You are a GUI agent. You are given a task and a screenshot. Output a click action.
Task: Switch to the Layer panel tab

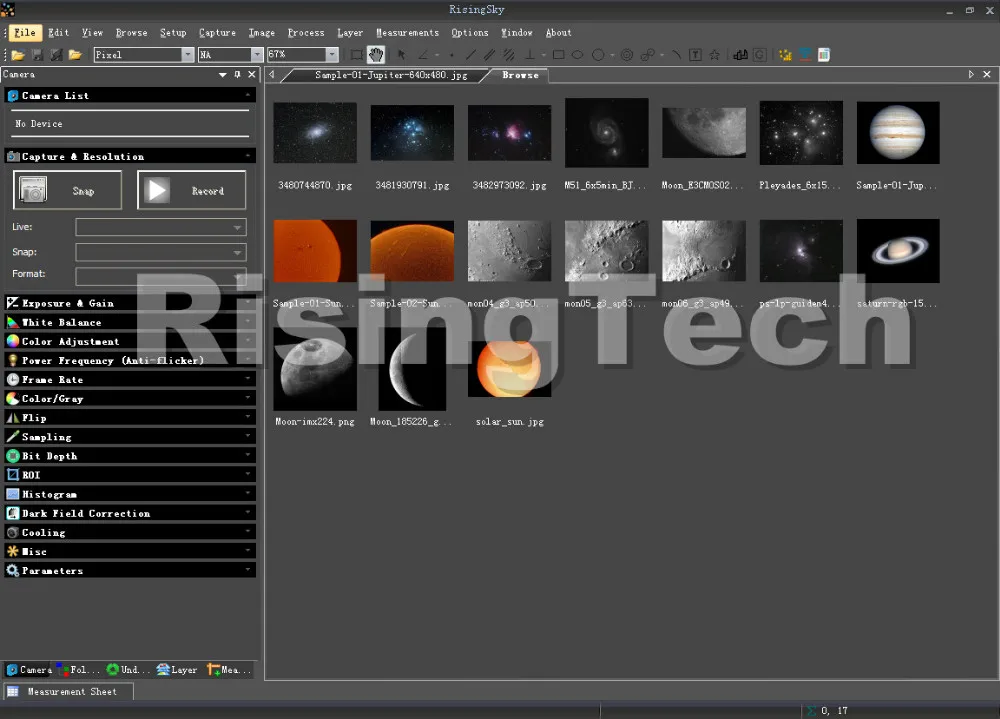177,670
